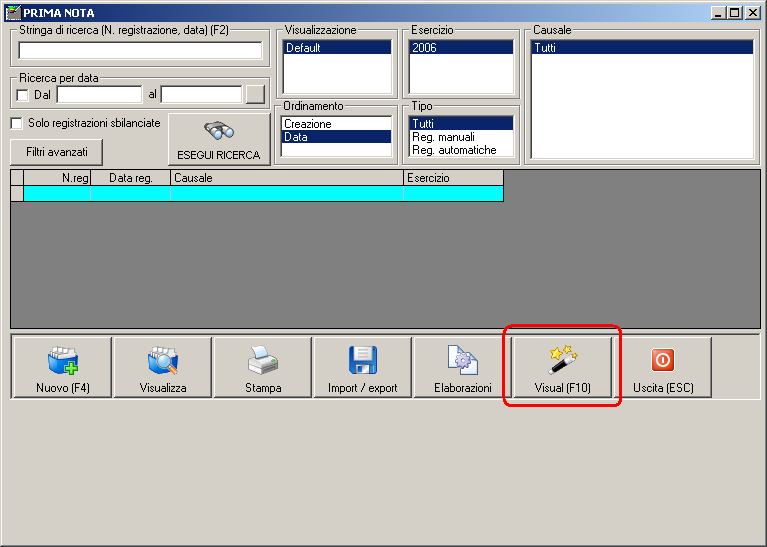Sort by Data reg. column header
Image resolution: width=767 pixels, height=547 pixels.
131,178
